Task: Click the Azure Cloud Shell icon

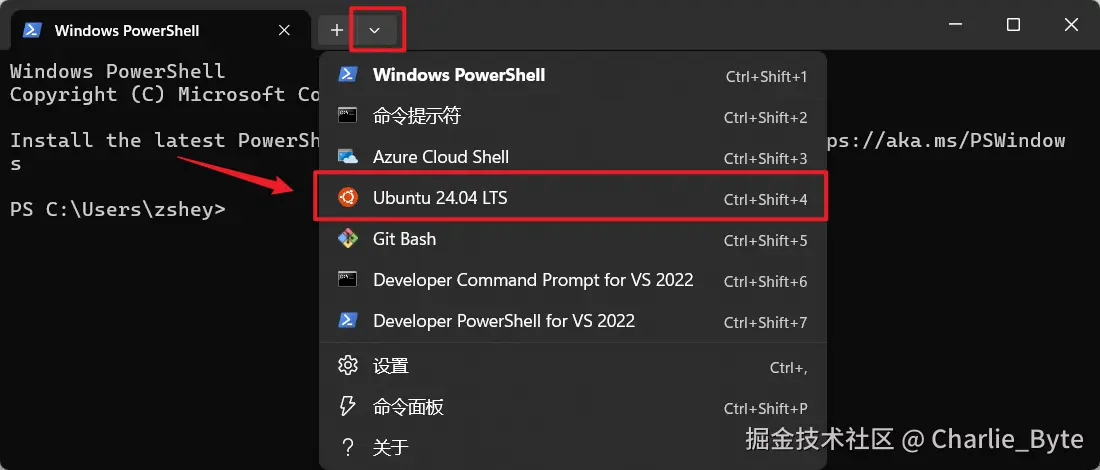Action: tap(348, 156)
